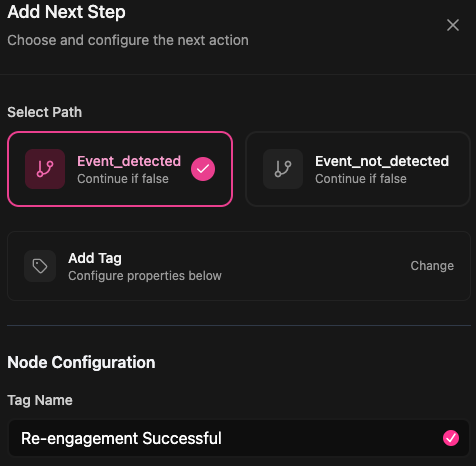476x466 pixels.
Task: Close the Add Next Step dialog
Action: [x=453, y=25]
